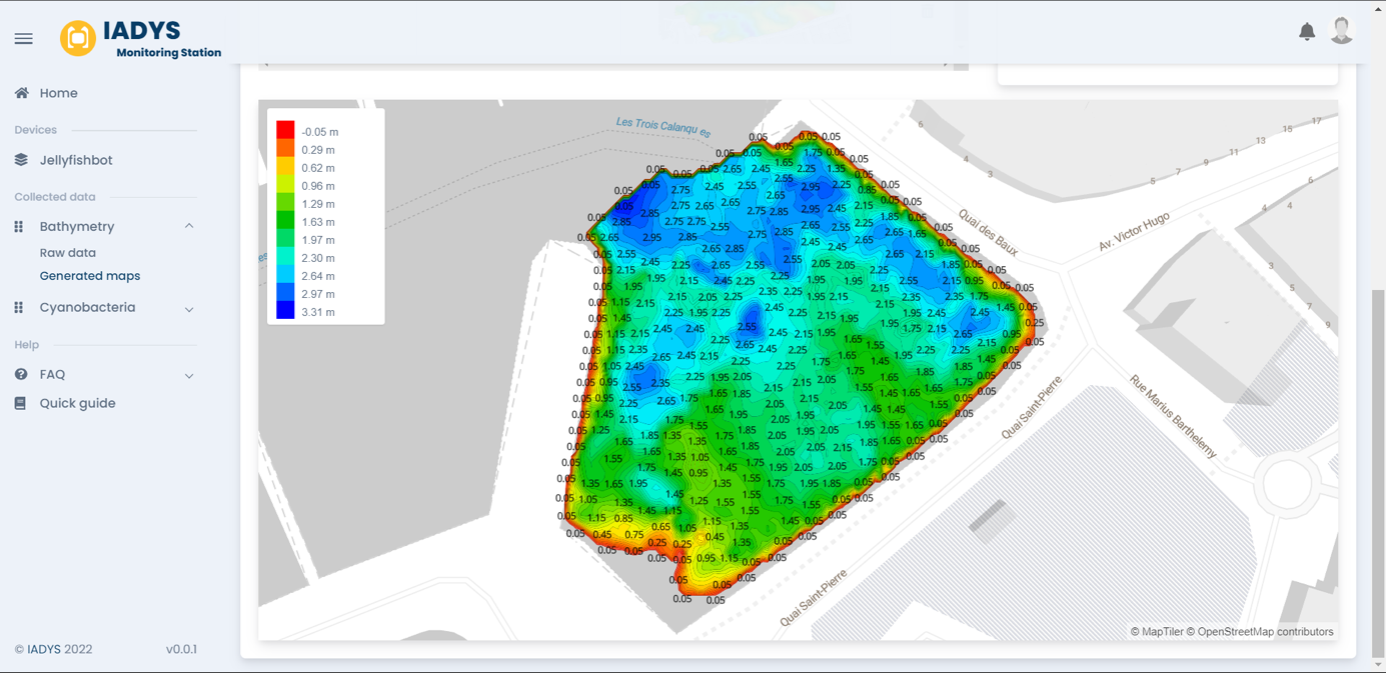Click the Cyanobacteria grid icon
Viewport: 1390px width, 678px height.
[x=17, y=307]
